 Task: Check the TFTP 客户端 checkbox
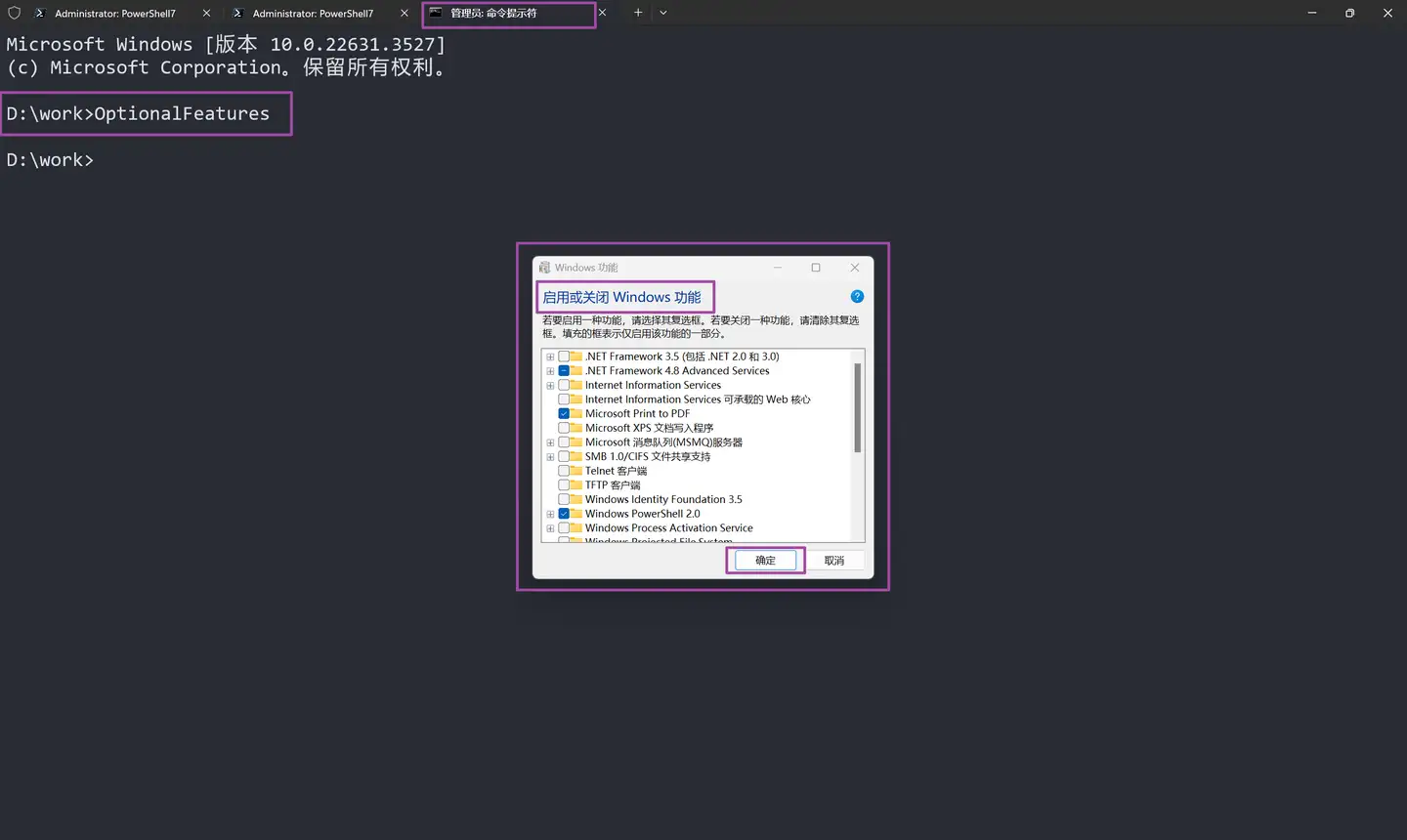(x=564, y=485)
